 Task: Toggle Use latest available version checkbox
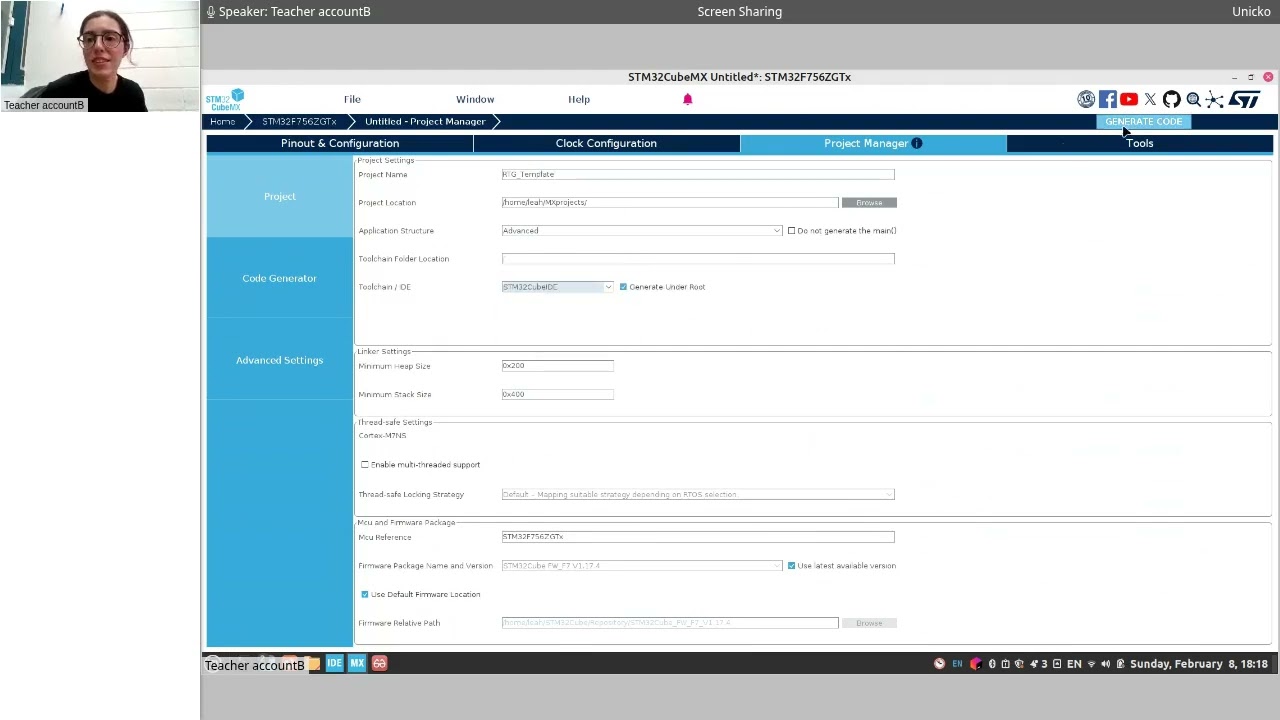[x=791, y=566]
